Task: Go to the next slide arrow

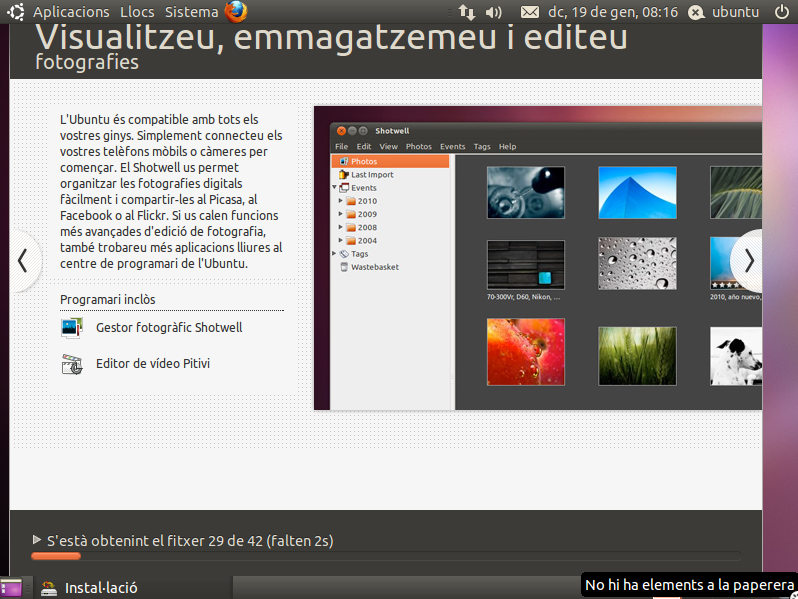Action: click(748, 261)
